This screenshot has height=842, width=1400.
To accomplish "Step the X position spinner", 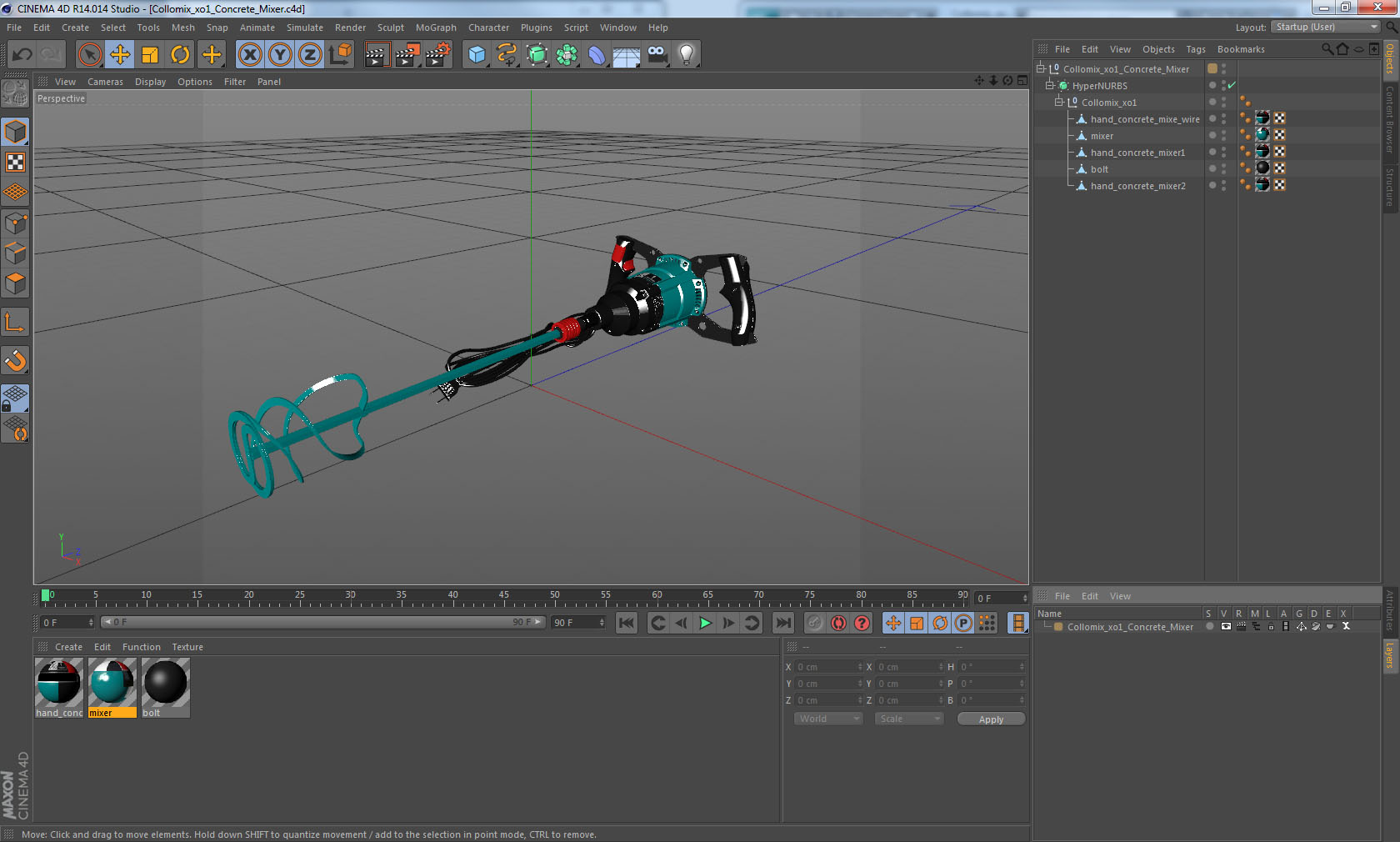I will pyautogui.click(x=860, y=667).
